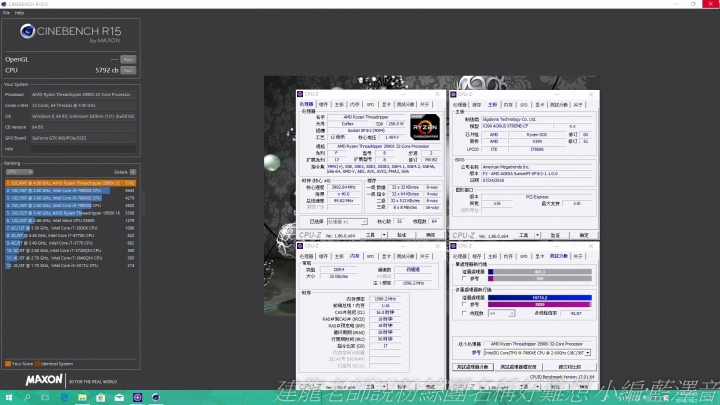Viewport: 720px width, 405px height.
Task: Run the OpenGL benchmark
Action: click(128, 60)
